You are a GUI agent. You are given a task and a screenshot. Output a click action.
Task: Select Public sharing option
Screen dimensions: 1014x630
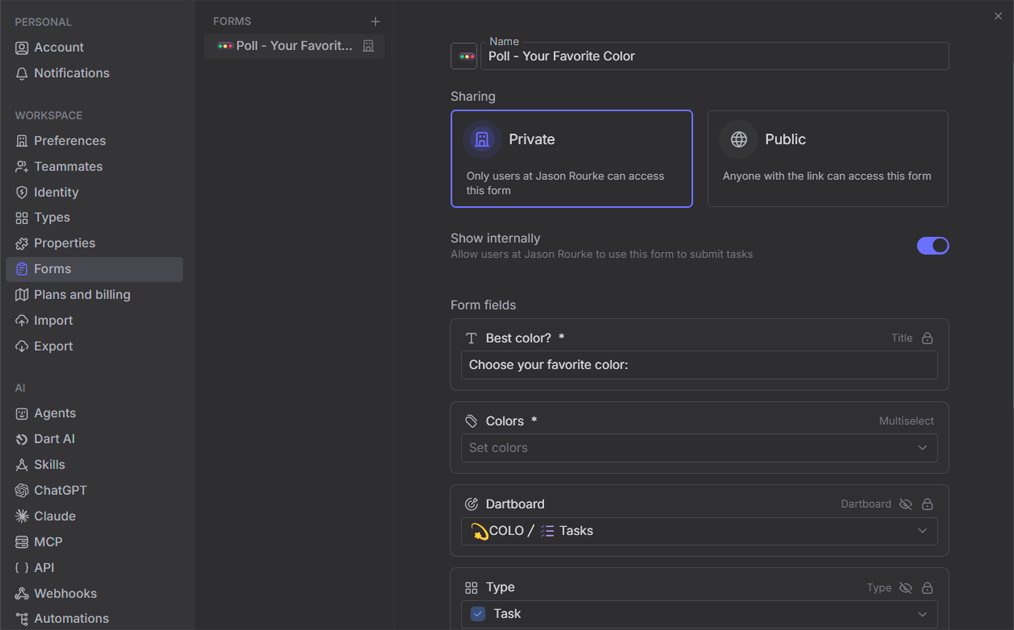[828, 158]
